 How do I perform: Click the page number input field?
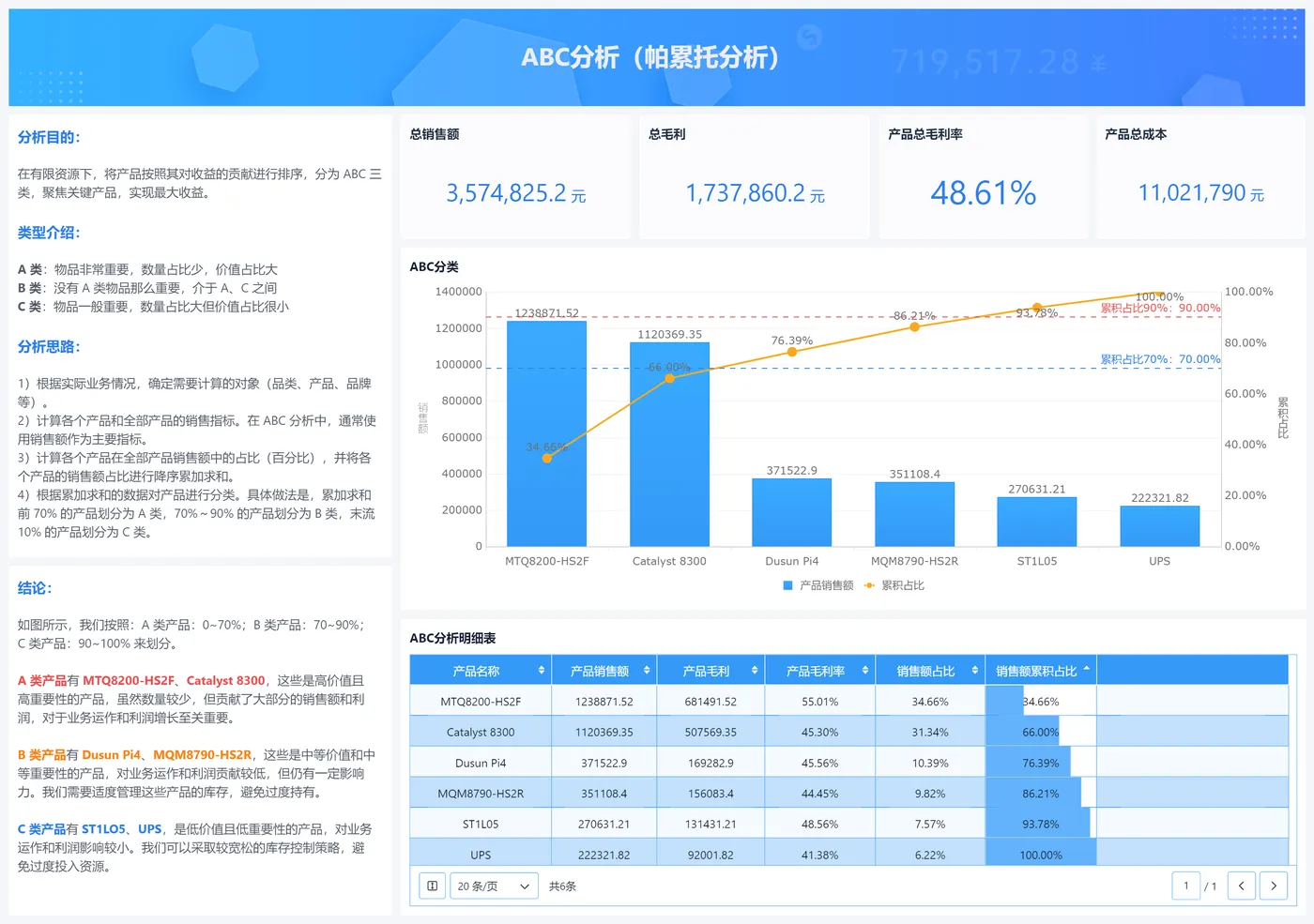[1186, 886]
